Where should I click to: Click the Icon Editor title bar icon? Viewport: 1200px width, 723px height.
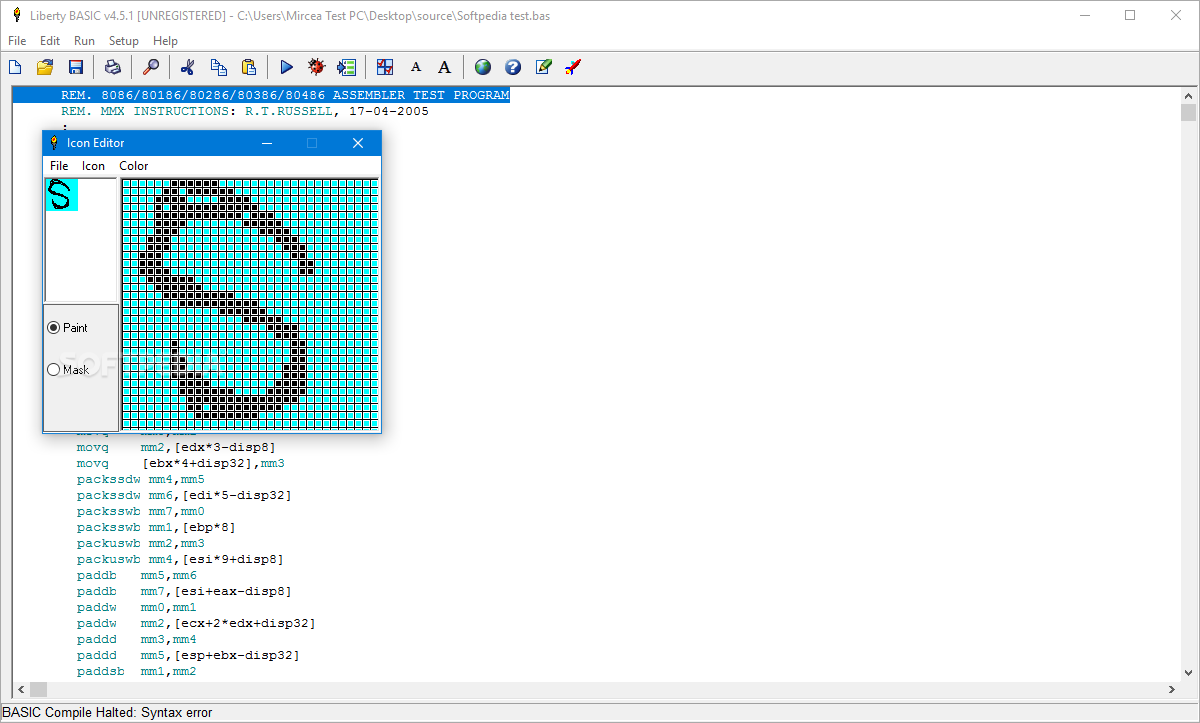[x=54, y=143]
